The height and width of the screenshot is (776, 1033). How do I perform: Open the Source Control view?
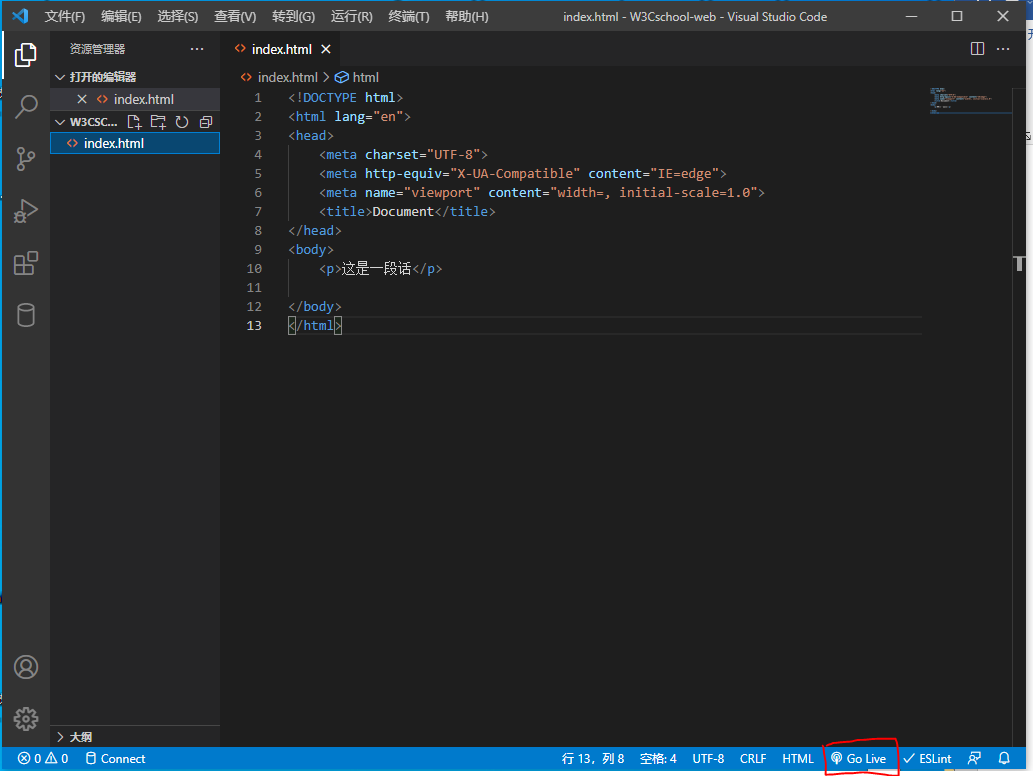tap(26, 158)
